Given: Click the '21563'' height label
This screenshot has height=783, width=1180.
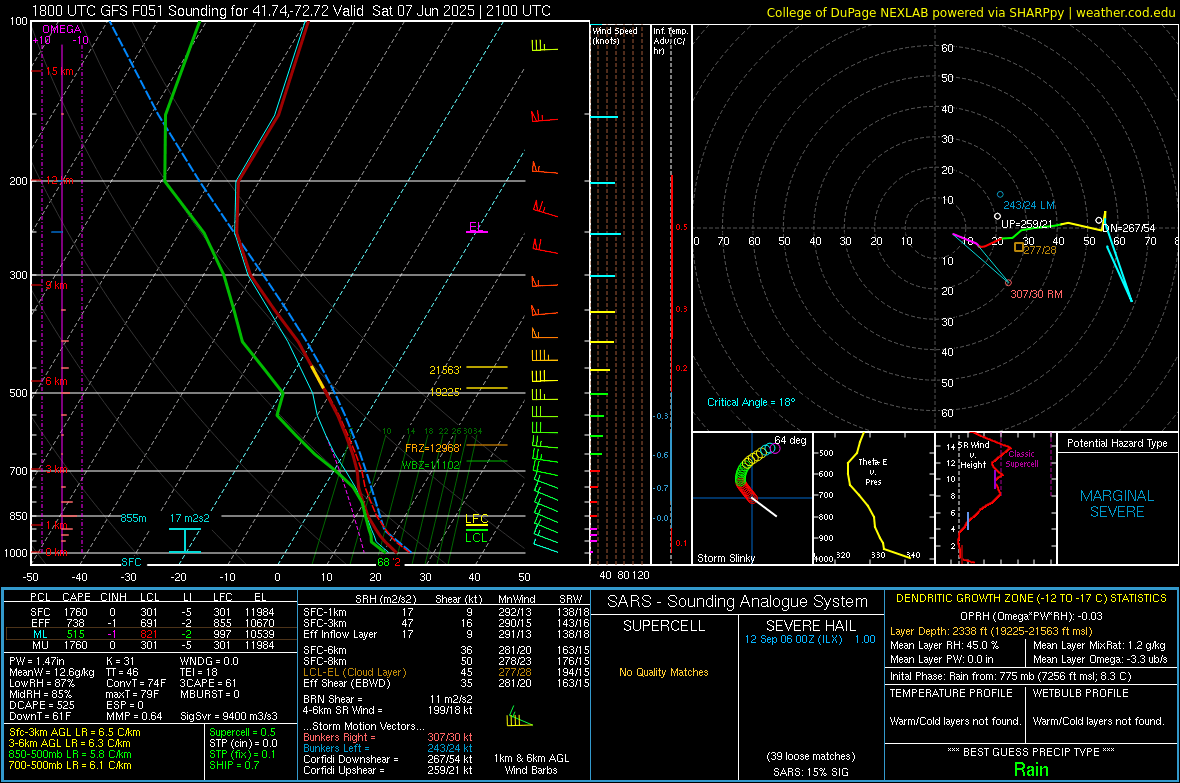Looking at the screenshot, I should (445, 370).
